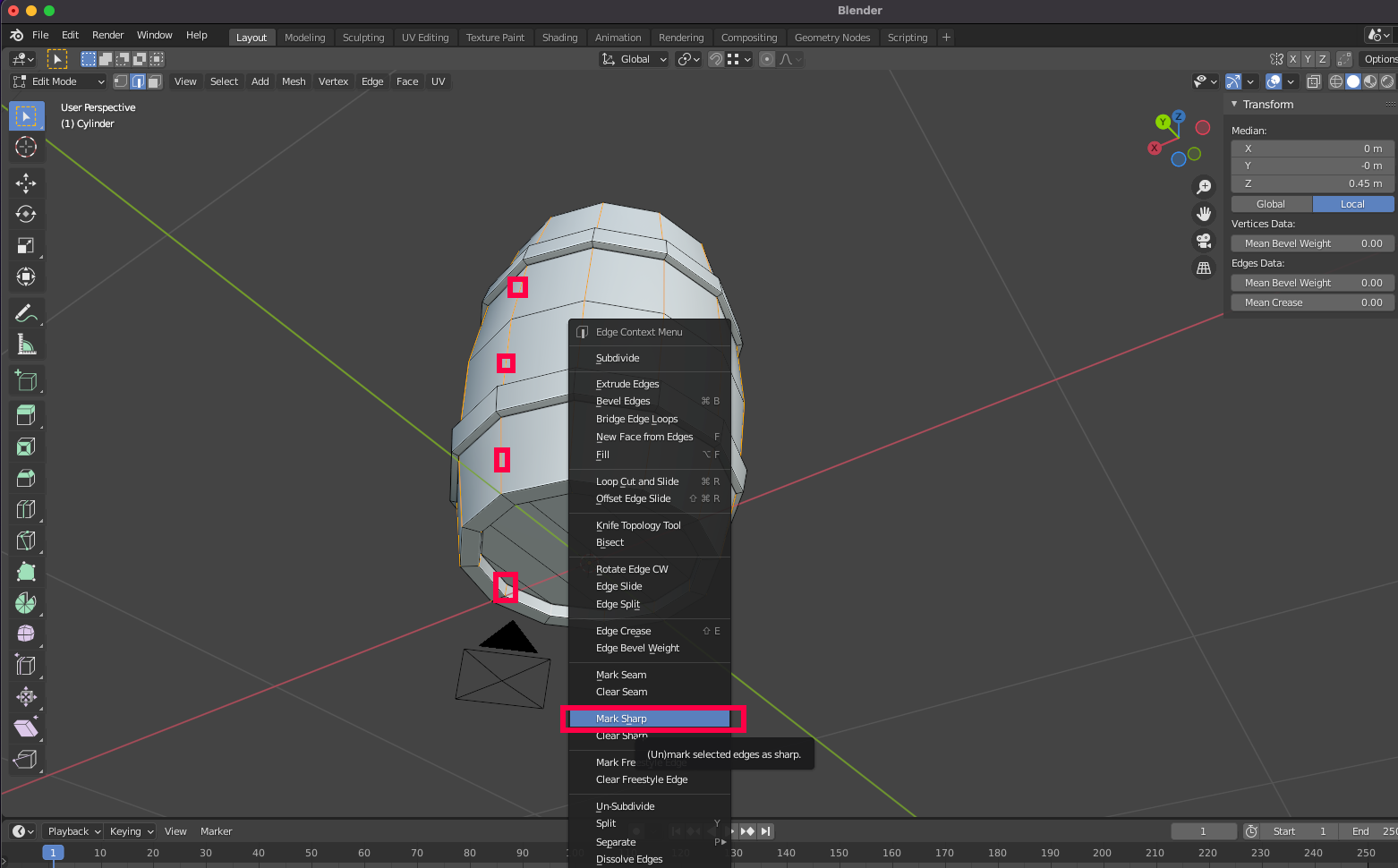Toggle the camera view icon
Image resolution: width=1398 pixels, height=868 pixels.
(x=1204, y=241)
